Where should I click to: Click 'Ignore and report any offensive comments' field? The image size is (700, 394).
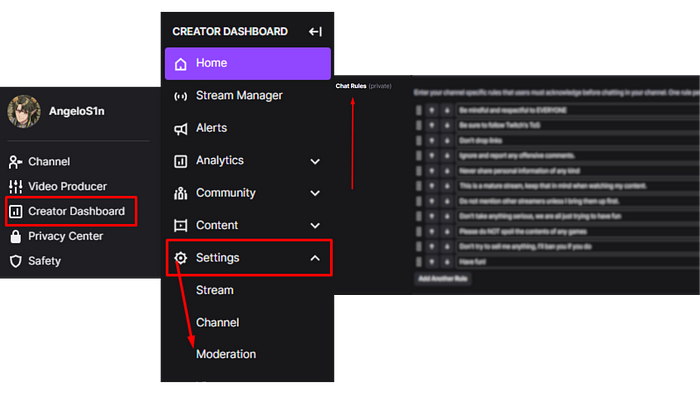point(578,156)
